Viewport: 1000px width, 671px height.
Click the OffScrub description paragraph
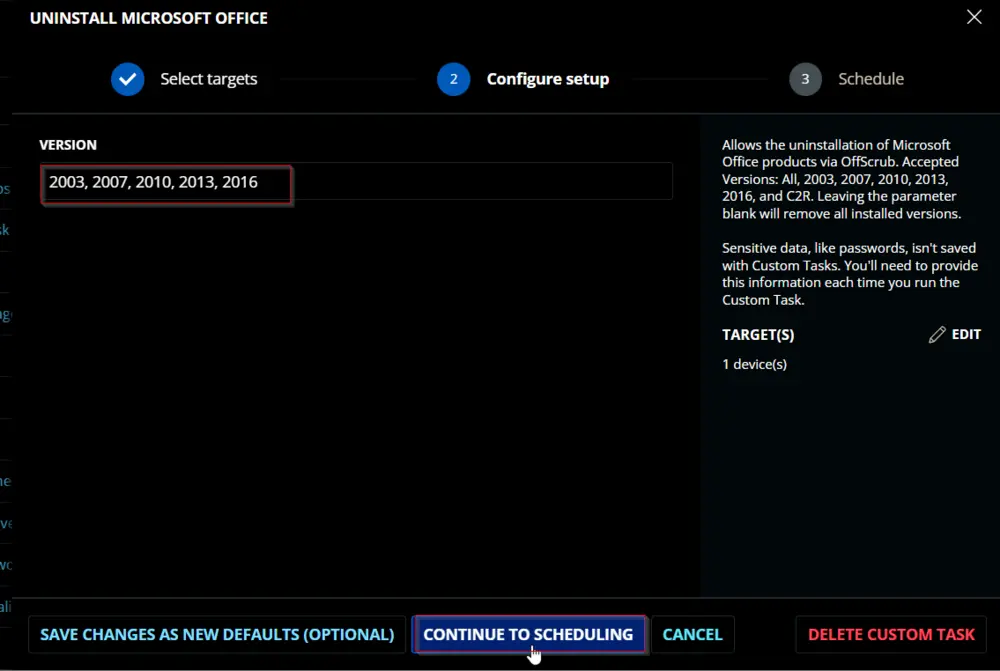pyautogui.click(x=841, y=179)
